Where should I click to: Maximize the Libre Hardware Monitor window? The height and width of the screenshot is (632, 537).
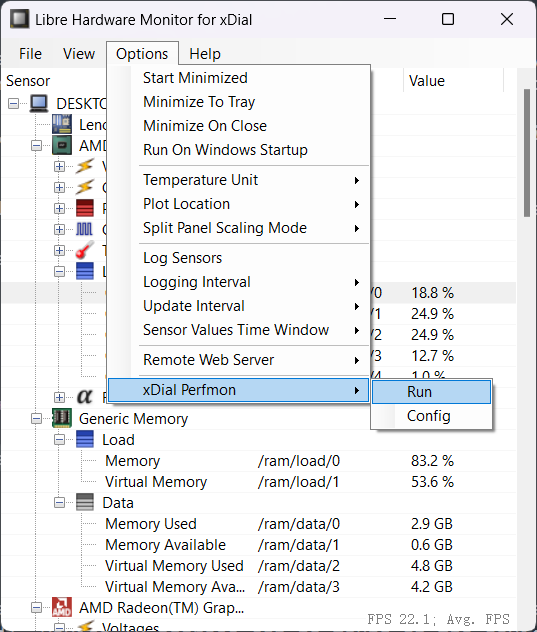[x=448, y=19]
